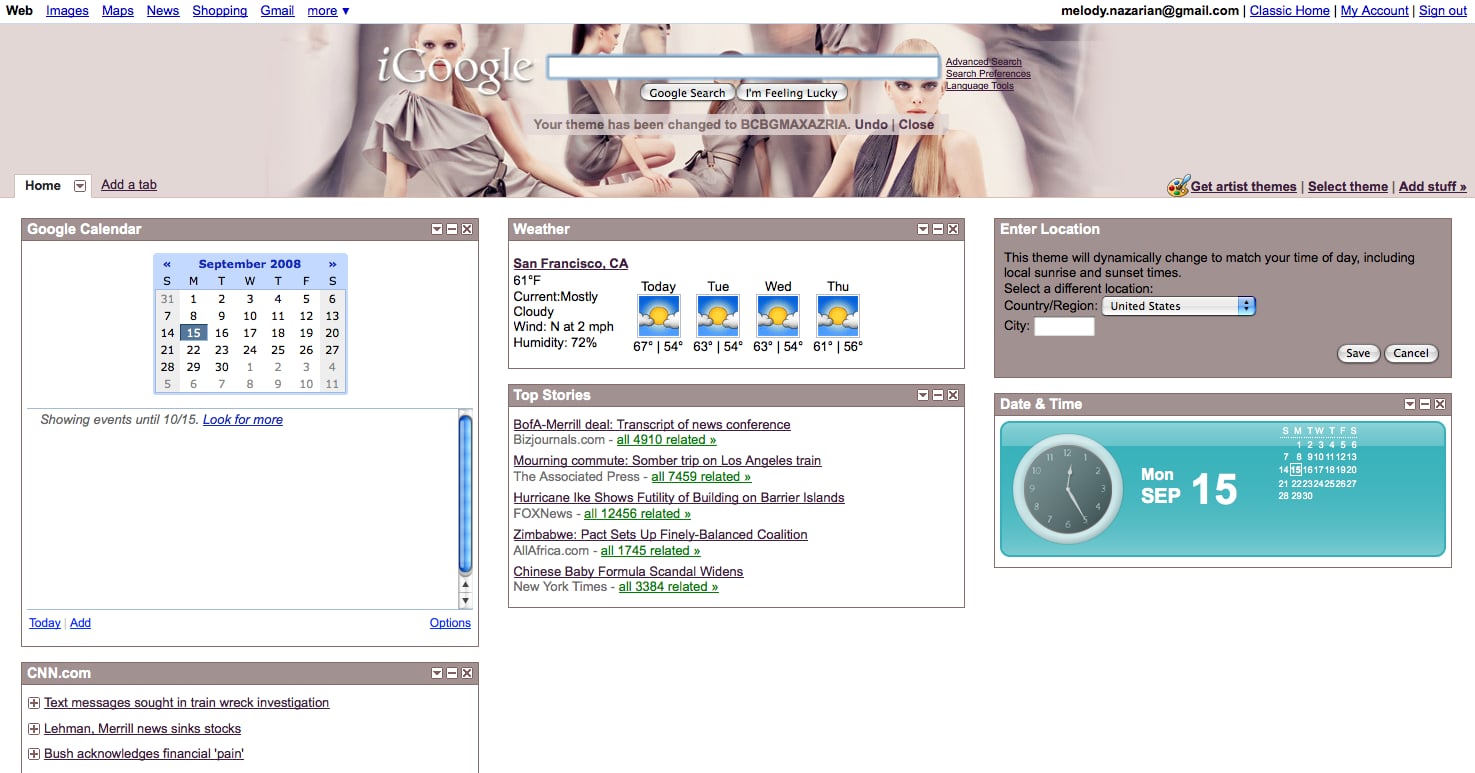1475x773 pixels.
Task: Advance the calendar to the next month
Action: 332,264
